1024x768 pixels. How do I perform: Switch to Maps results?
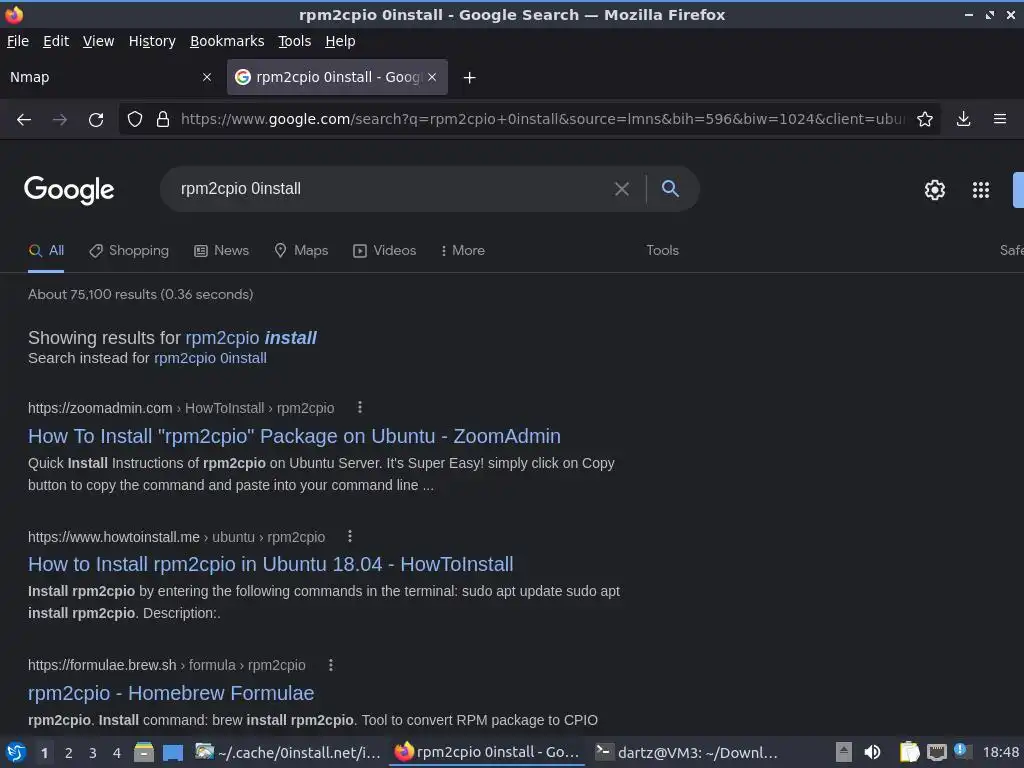pos(301,251)
